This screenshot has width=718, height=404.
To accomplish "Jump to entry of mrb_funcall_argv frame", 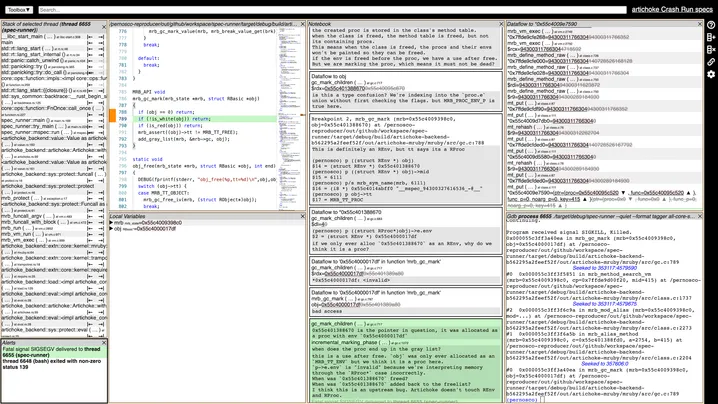I will (x=90, y=216).
